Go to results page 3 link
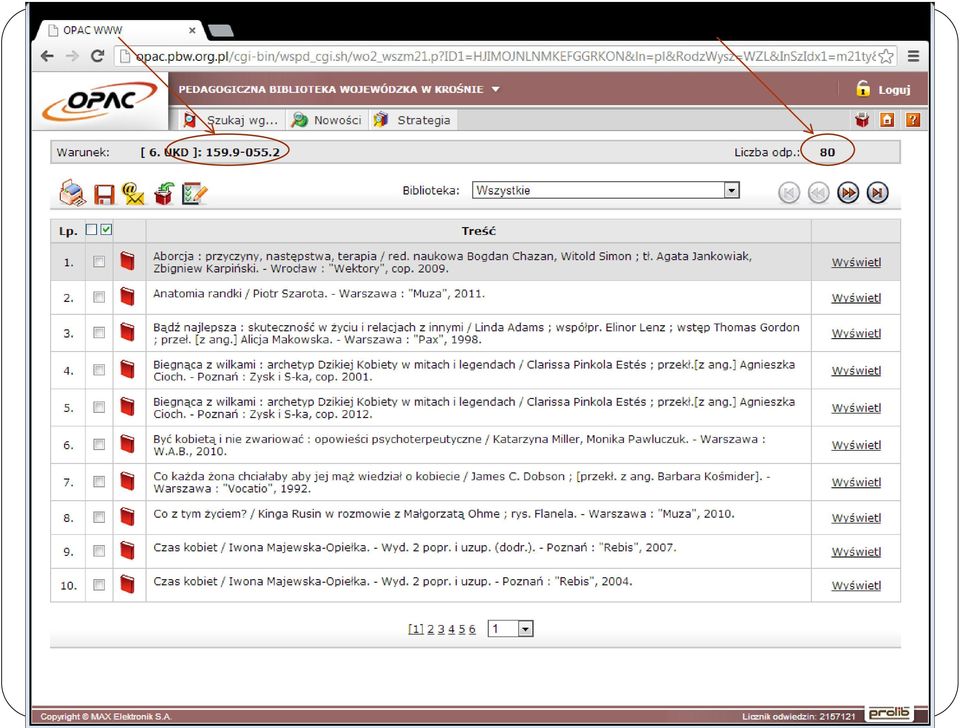This screenshot has width=960, height=728. coord(441,629)
